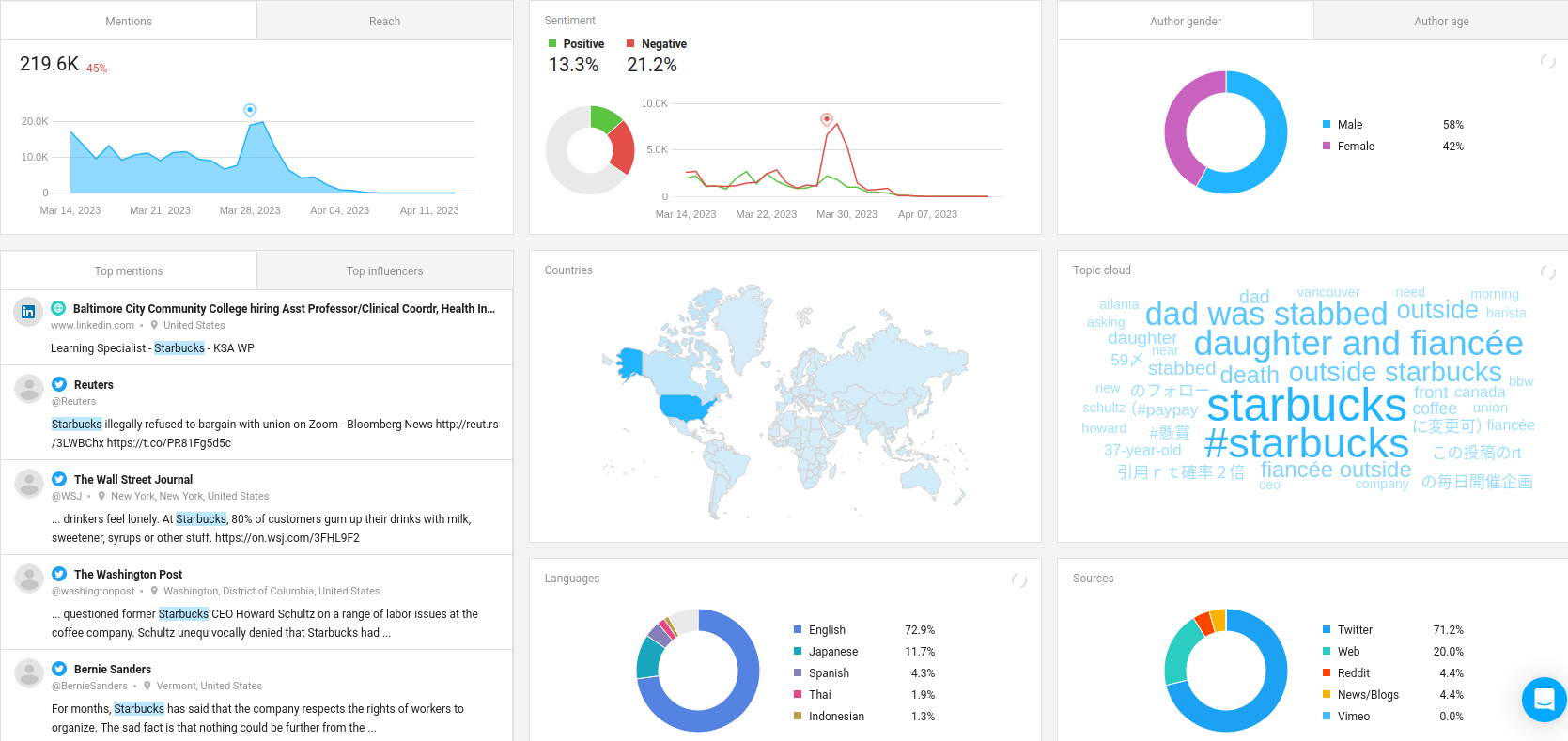Click Twitter icon next to The Washington Post
Screen dimensions: 1568x741
[x=59, y=574]
